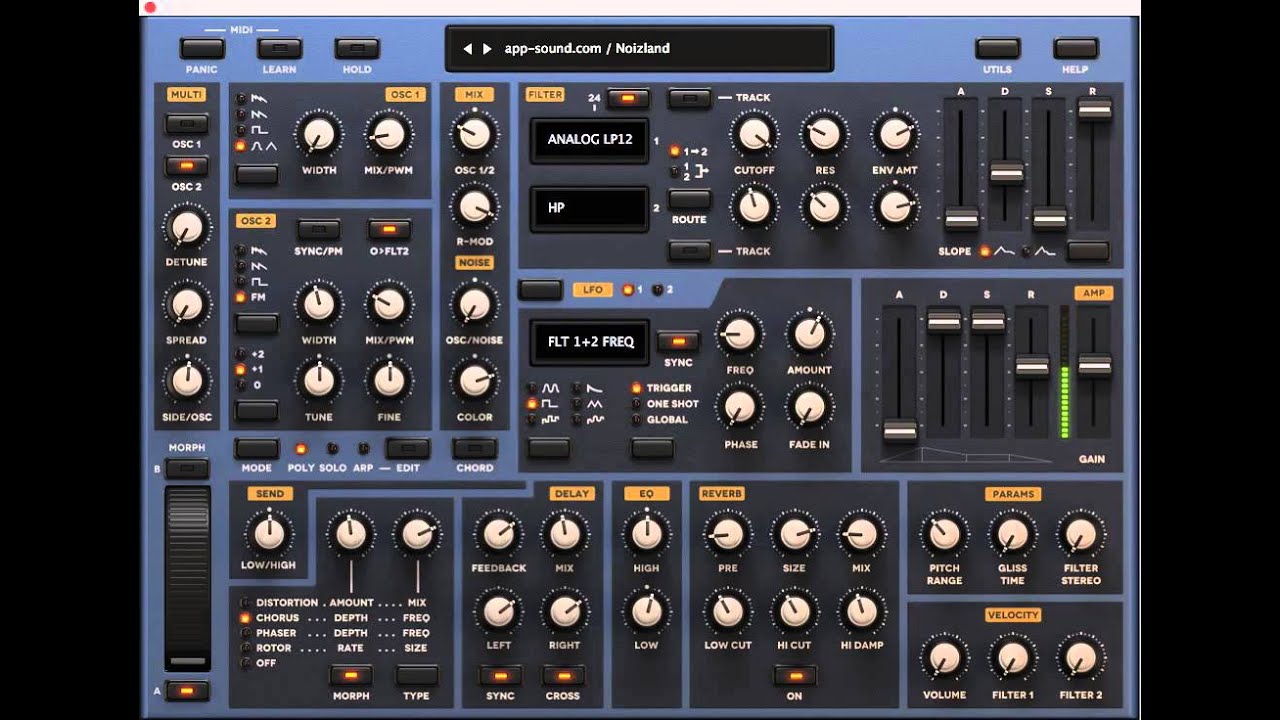Open the HELP button
This screenshot has height=720, width=1280.
(1076, 48)
